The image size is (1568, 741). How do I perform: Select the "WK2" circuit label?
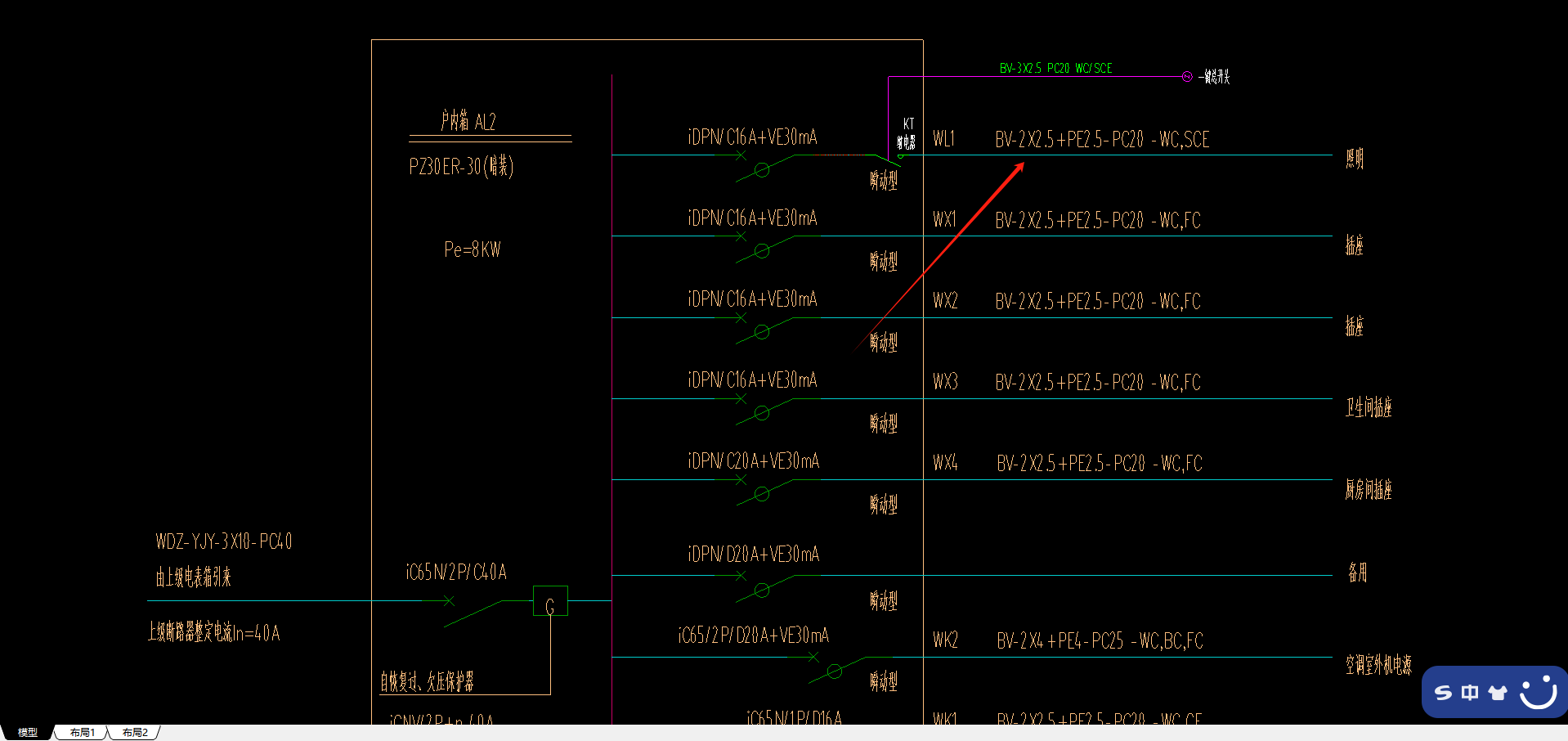point(945,640)
